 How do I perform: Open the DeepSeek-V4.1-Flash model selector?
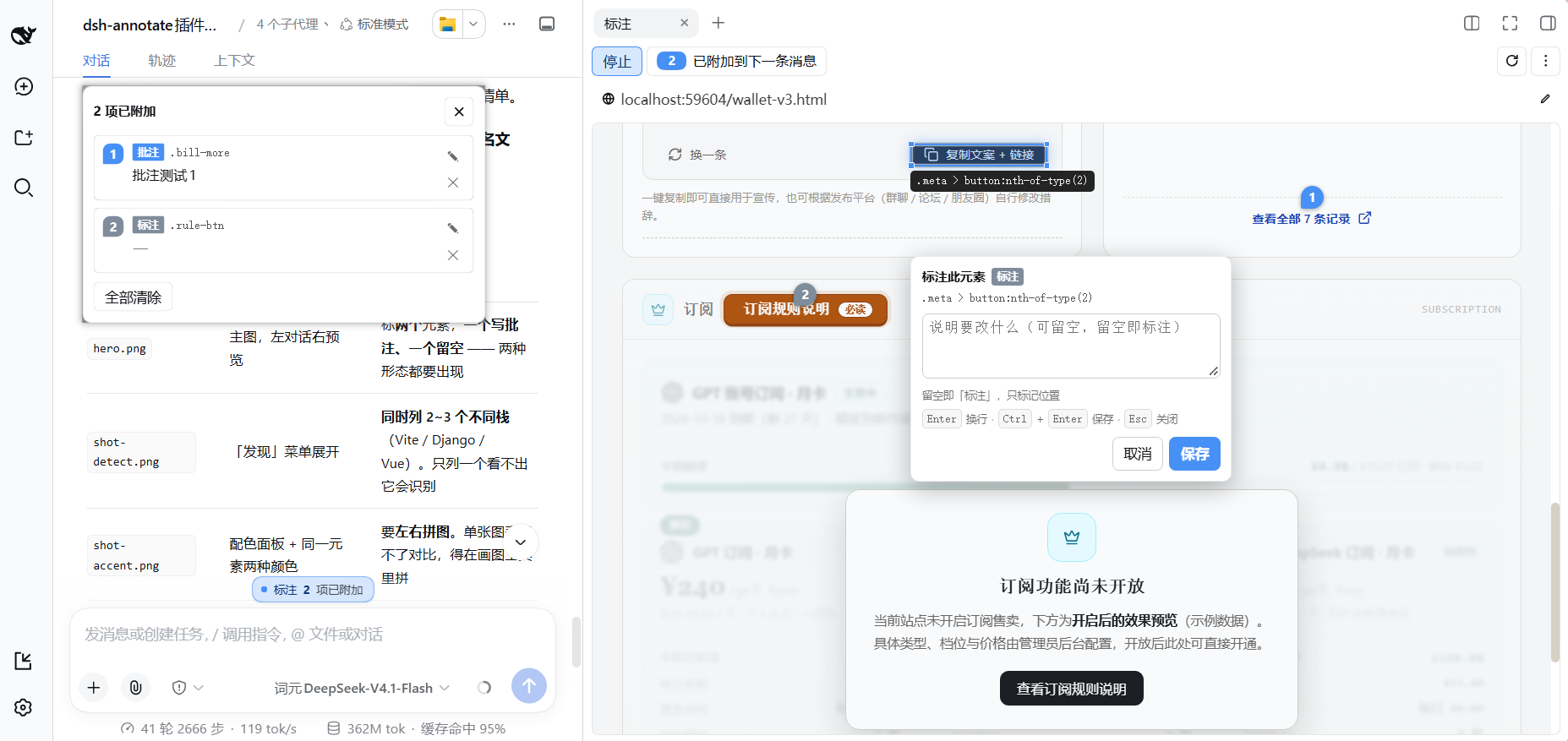[x=361, y=688]
